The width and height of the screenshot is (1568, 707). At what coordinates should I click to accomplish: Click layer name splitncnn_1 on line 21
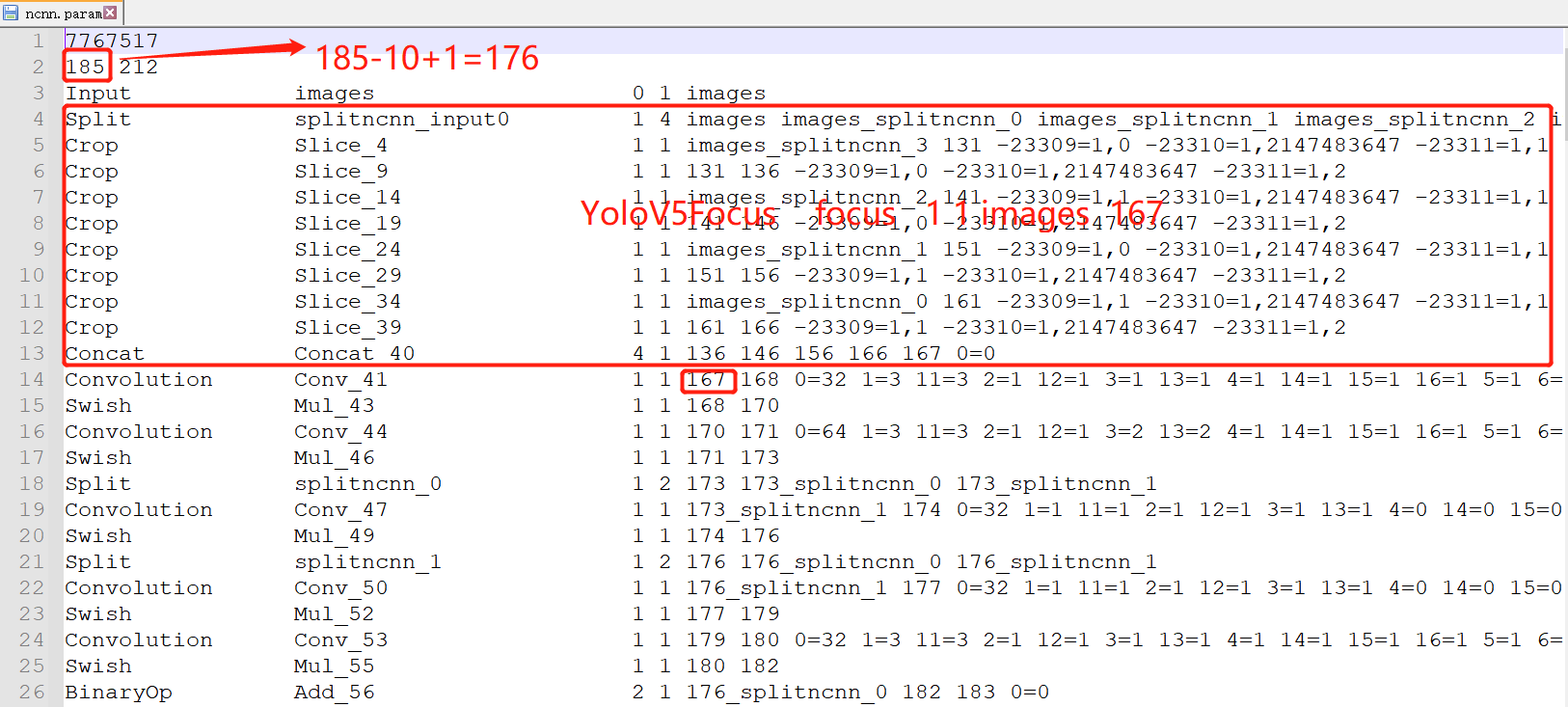click(368, 561)
